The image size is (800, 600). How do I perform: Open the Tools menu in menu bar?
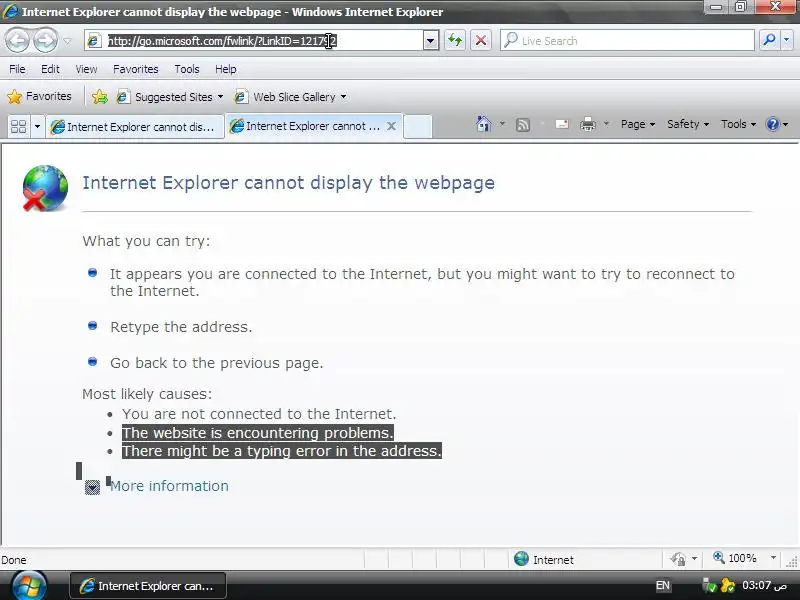pos(187,69)
